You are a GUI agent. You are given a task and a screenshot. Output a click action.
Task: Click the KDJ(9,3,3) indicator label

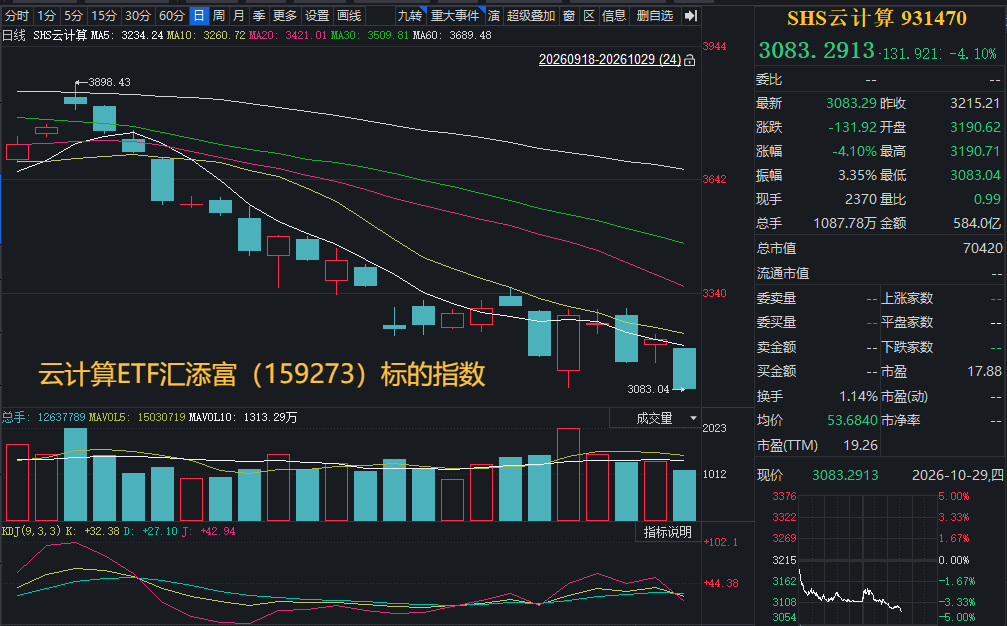tap(31, 531)
